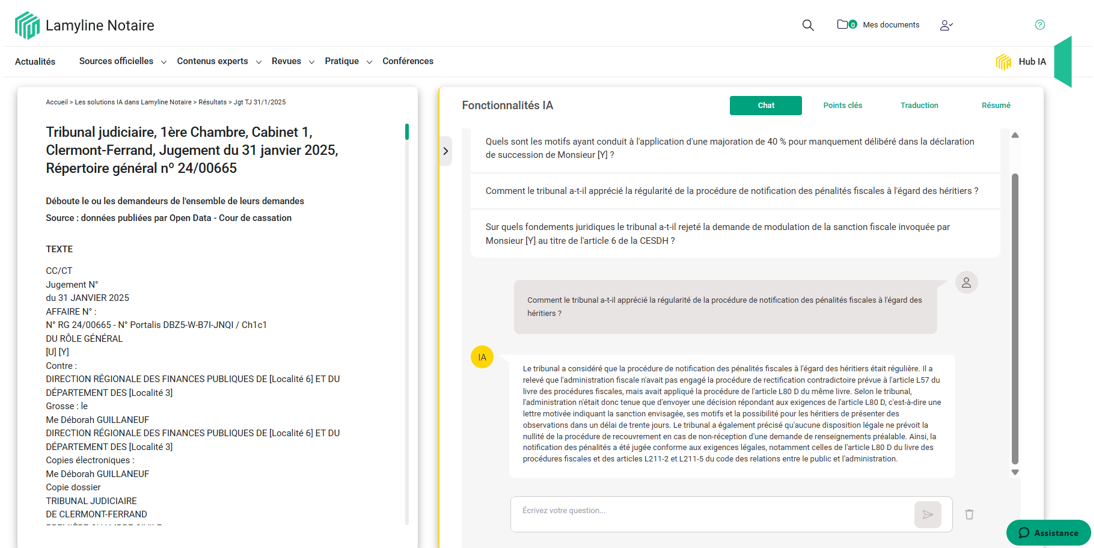Click the user account icon
Image resolution: width=1094 pixels, height=548 pixels.
(x=946, y=25)
